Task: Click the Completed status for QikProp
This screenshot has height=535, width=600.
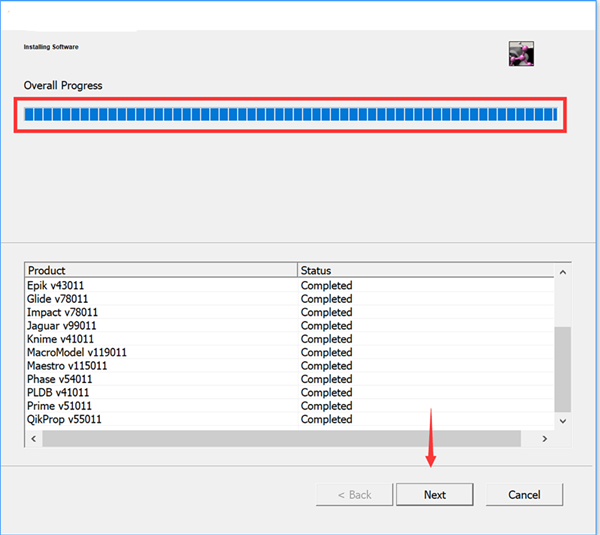Action: [326, 419]
